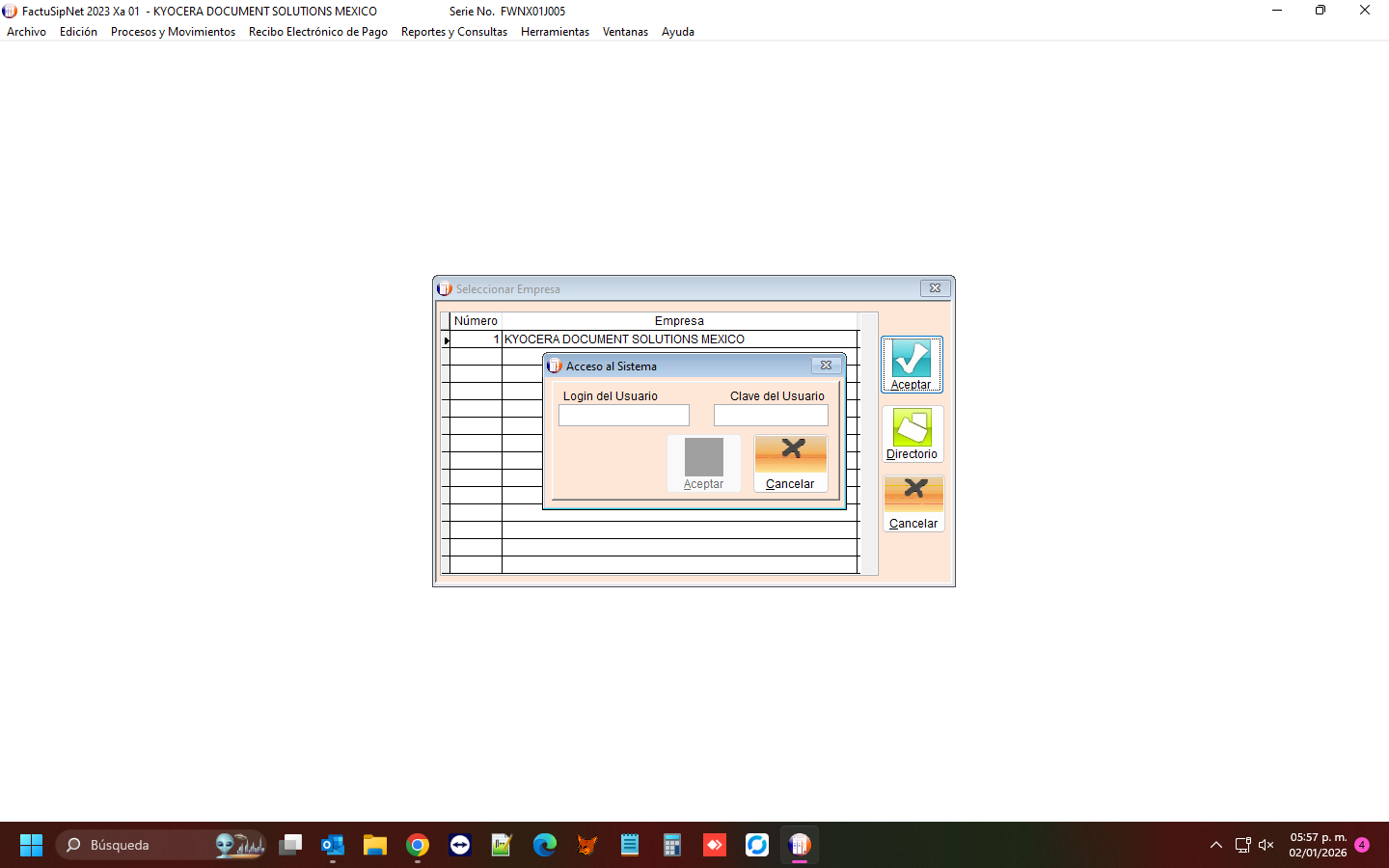
Task: Launch Google Chrome from the taskbar
Action: coord(418,846)
